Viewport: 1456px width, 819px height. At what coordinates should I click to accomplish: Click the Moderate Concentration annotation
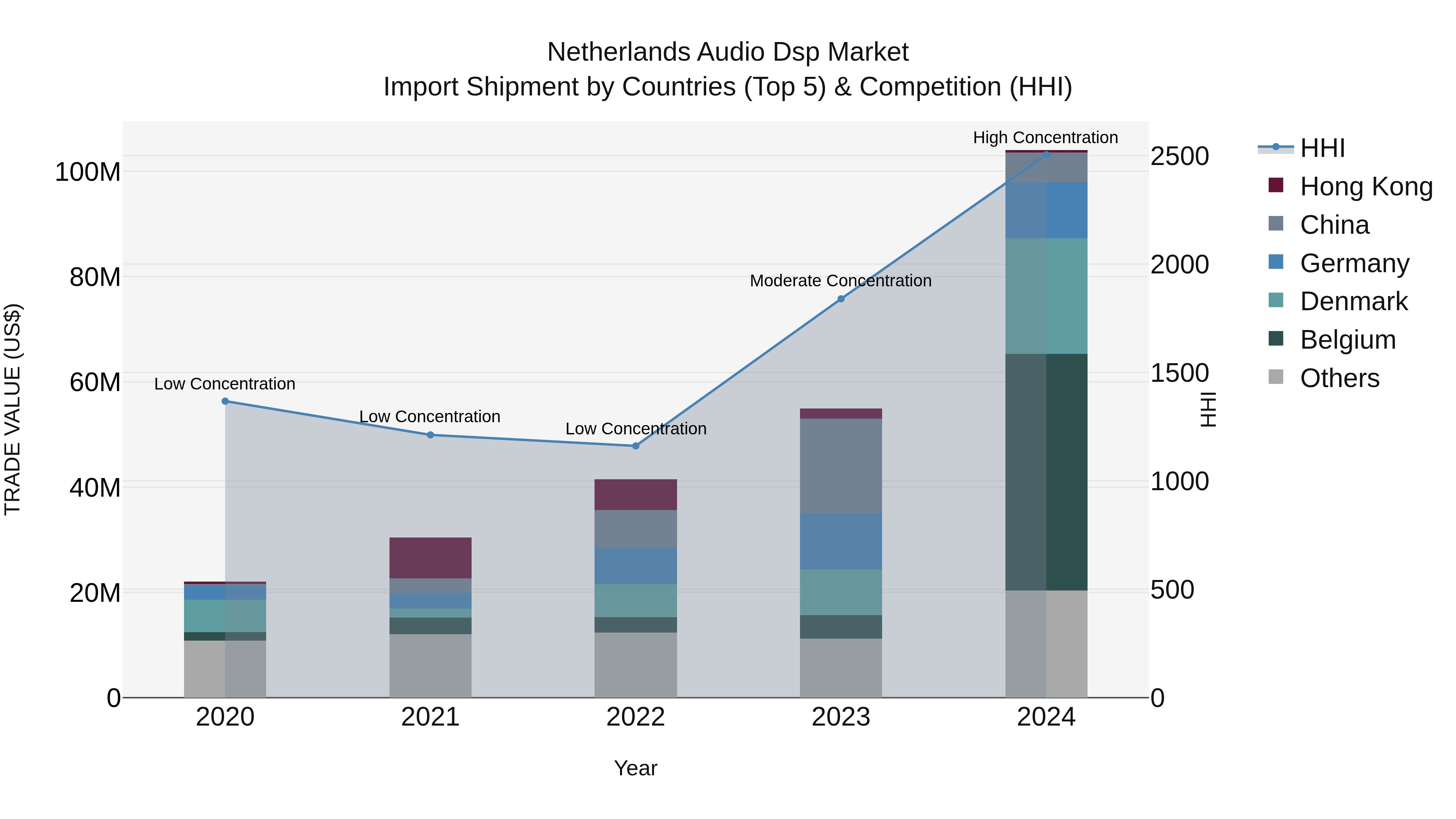840,280
